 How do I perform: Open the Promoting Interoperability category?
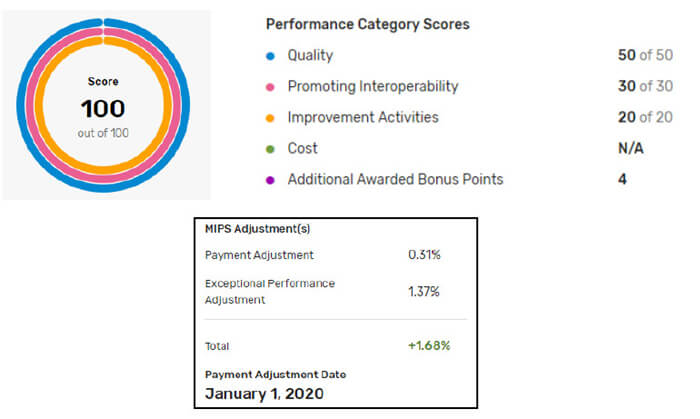[x=373, y=87]
